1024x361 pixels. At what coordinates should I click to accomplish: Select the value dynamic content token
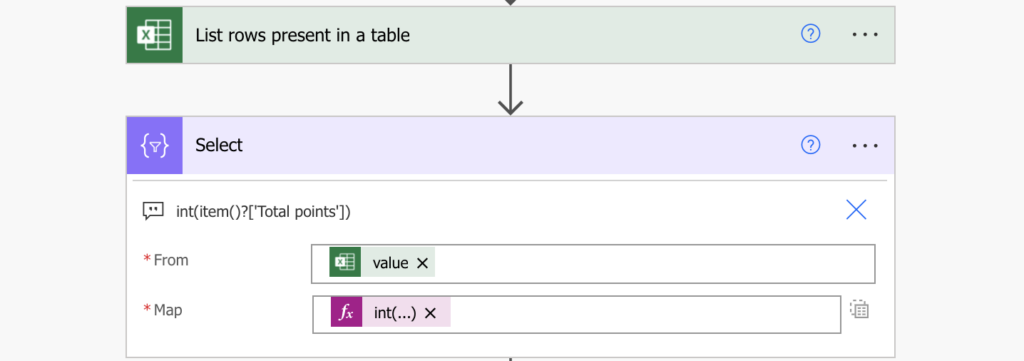click(390, 263)
